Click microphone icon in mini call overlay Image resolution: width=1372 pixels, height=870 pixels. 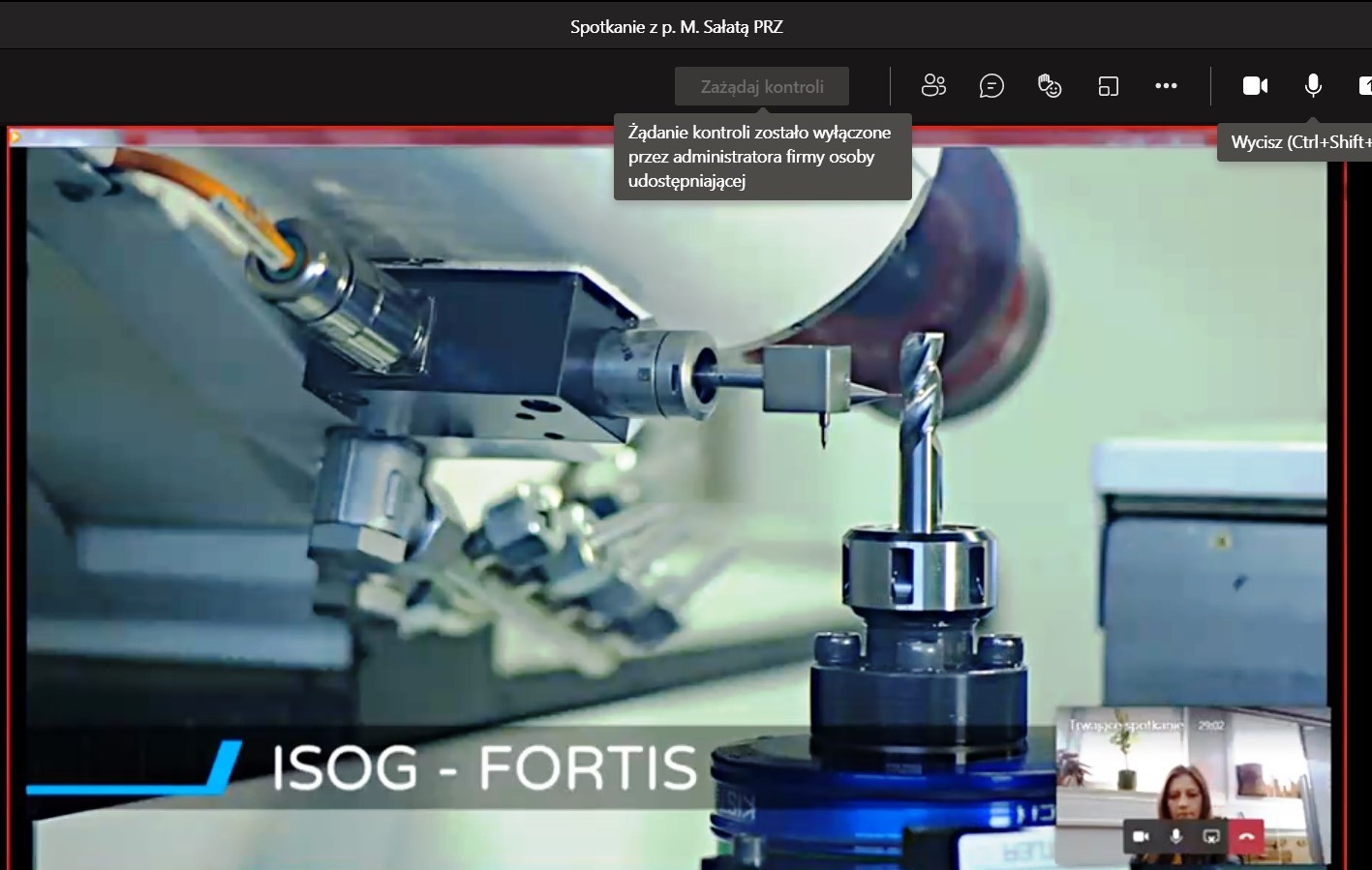[1176, 836]
